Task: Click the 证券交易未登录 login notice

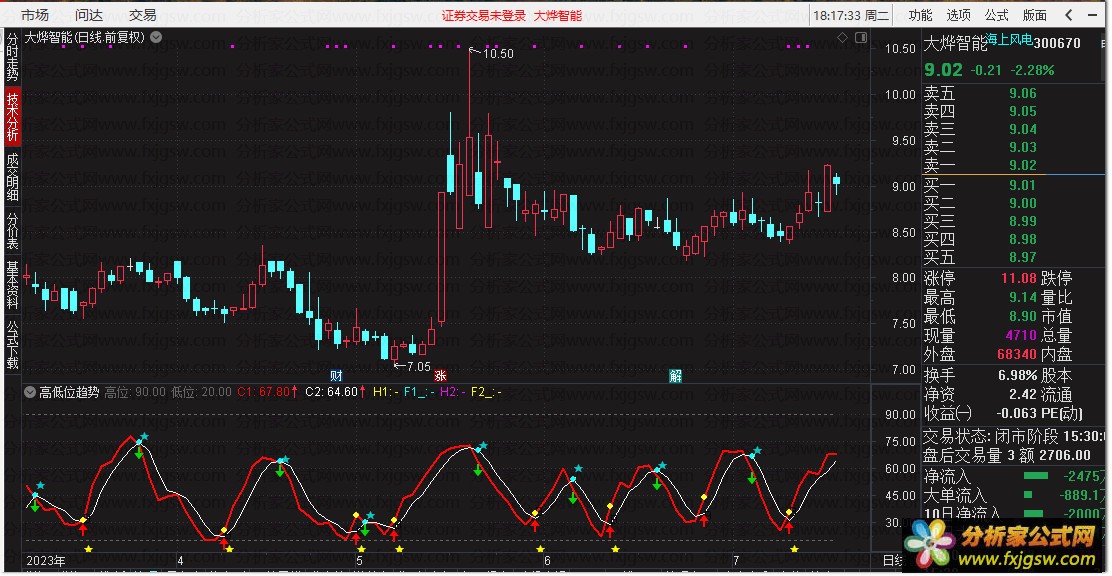Action: 484,16
